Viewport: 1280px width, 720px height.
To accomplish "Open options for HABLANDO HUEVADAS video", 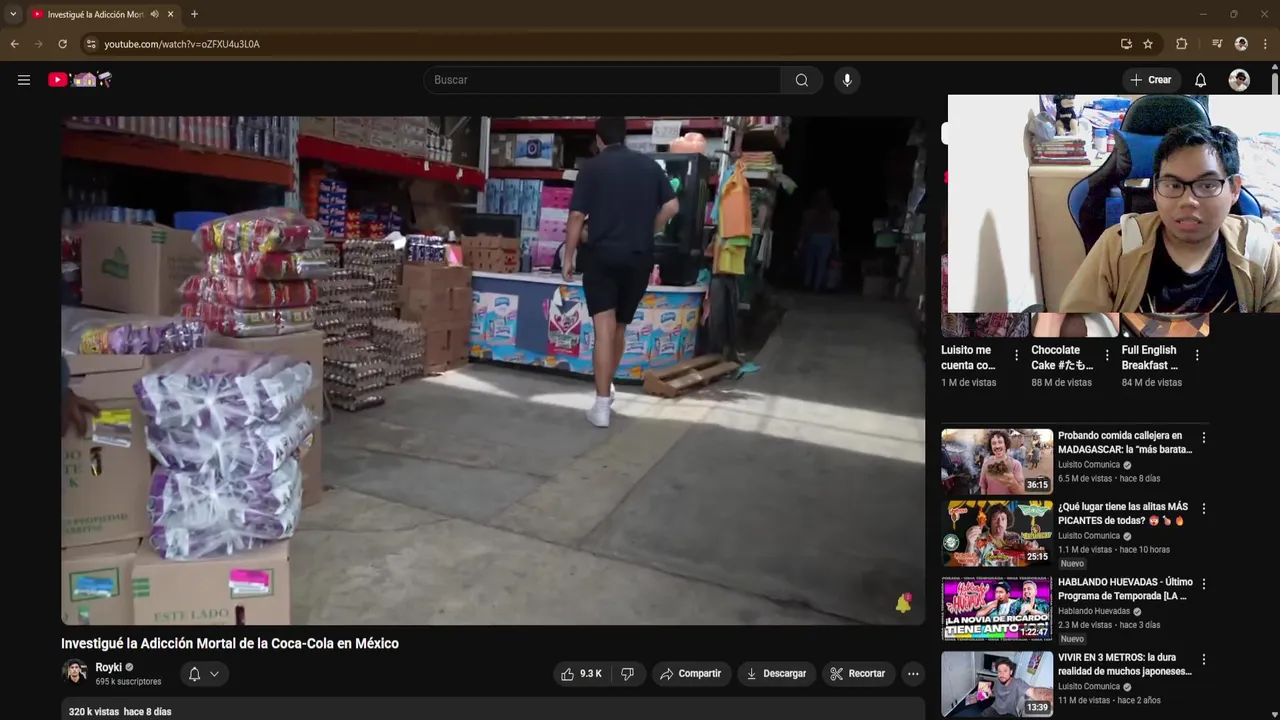I will tap(1204, 583).
